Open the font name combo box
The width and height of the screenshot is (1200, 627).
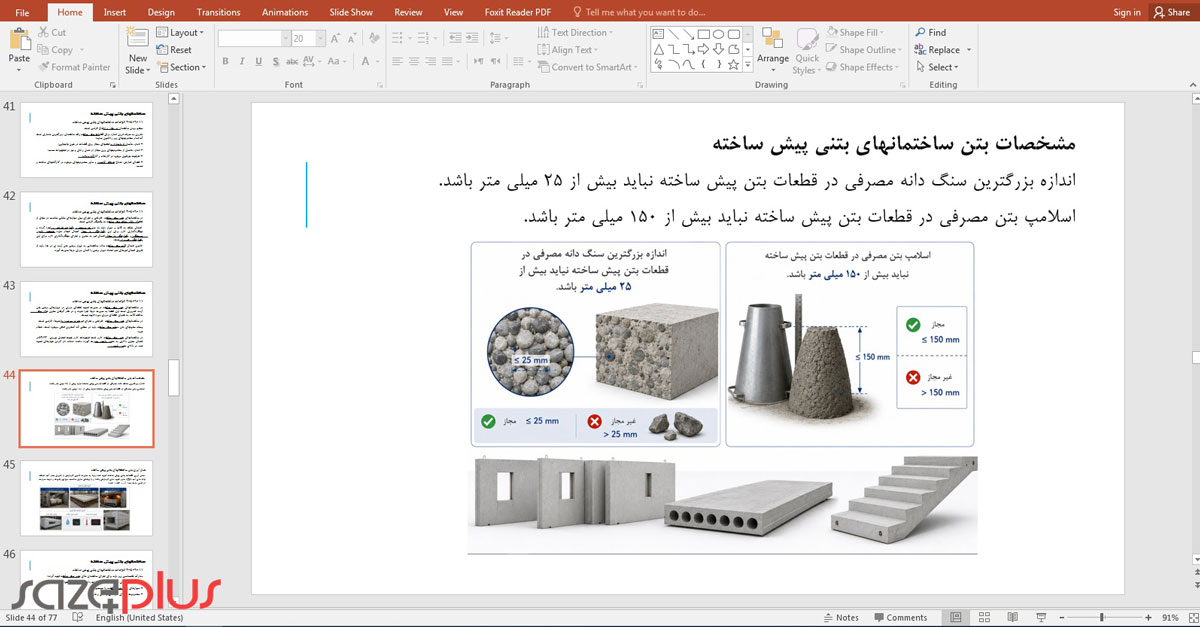[x=253, y=38]
